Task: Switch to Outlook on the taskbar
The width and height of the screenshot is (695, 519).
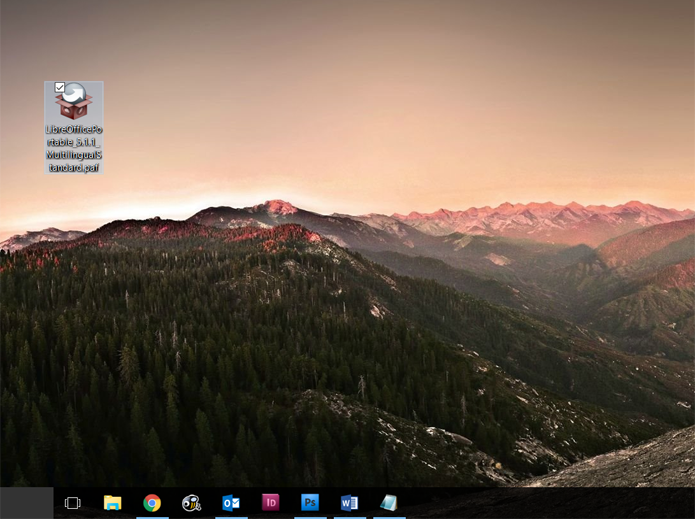Action: point(231,503)
